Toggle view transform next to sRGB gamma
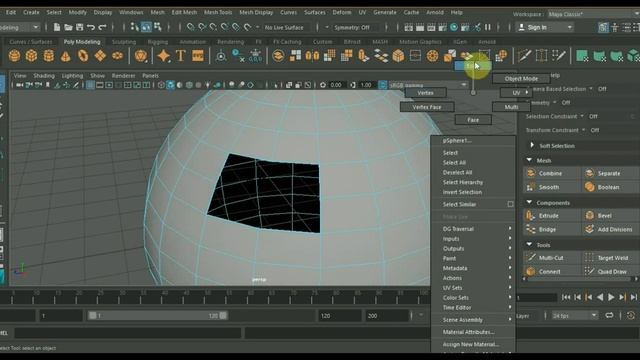The image size is (640, 360). pos(382,85)
